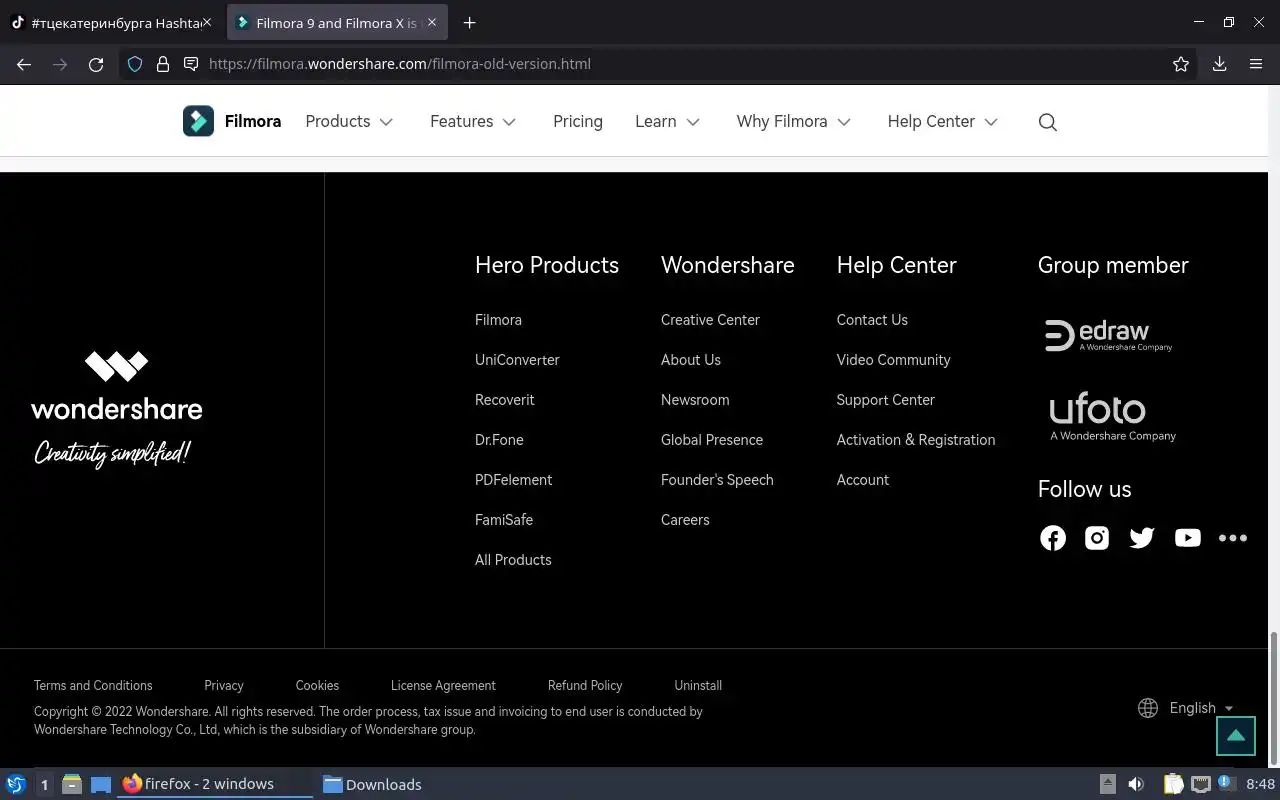
Task: Click the edraw group member logo
Action: 1108,336
